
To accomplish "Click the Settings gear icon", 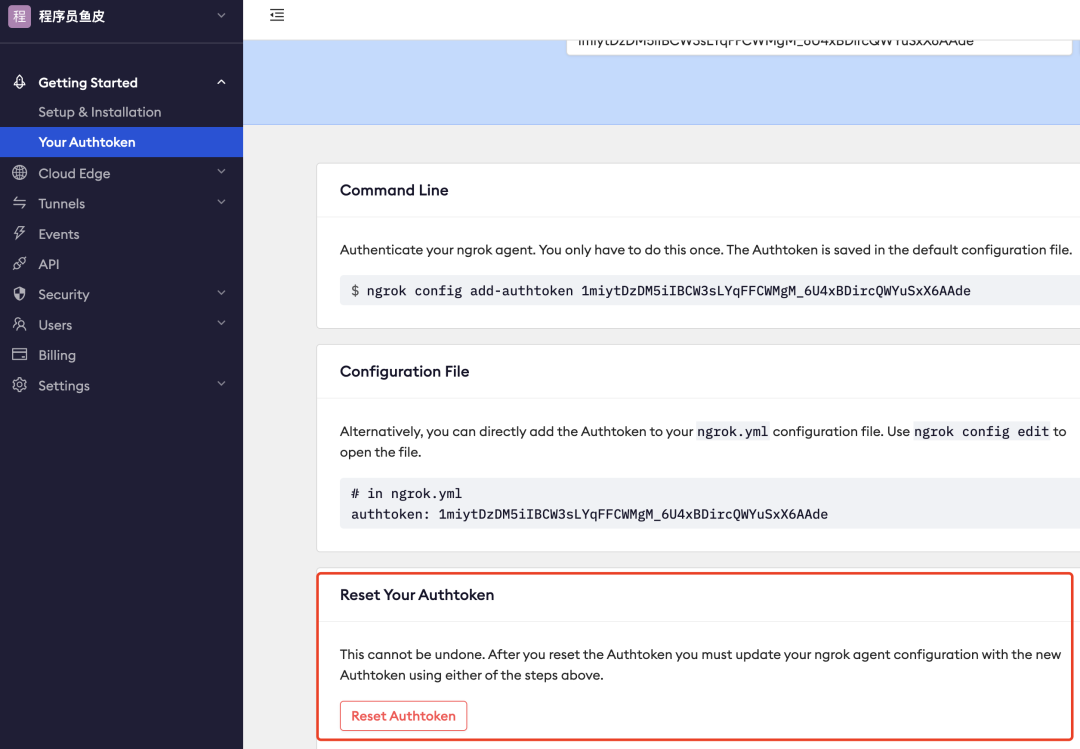I will click(x=19, y=384).
